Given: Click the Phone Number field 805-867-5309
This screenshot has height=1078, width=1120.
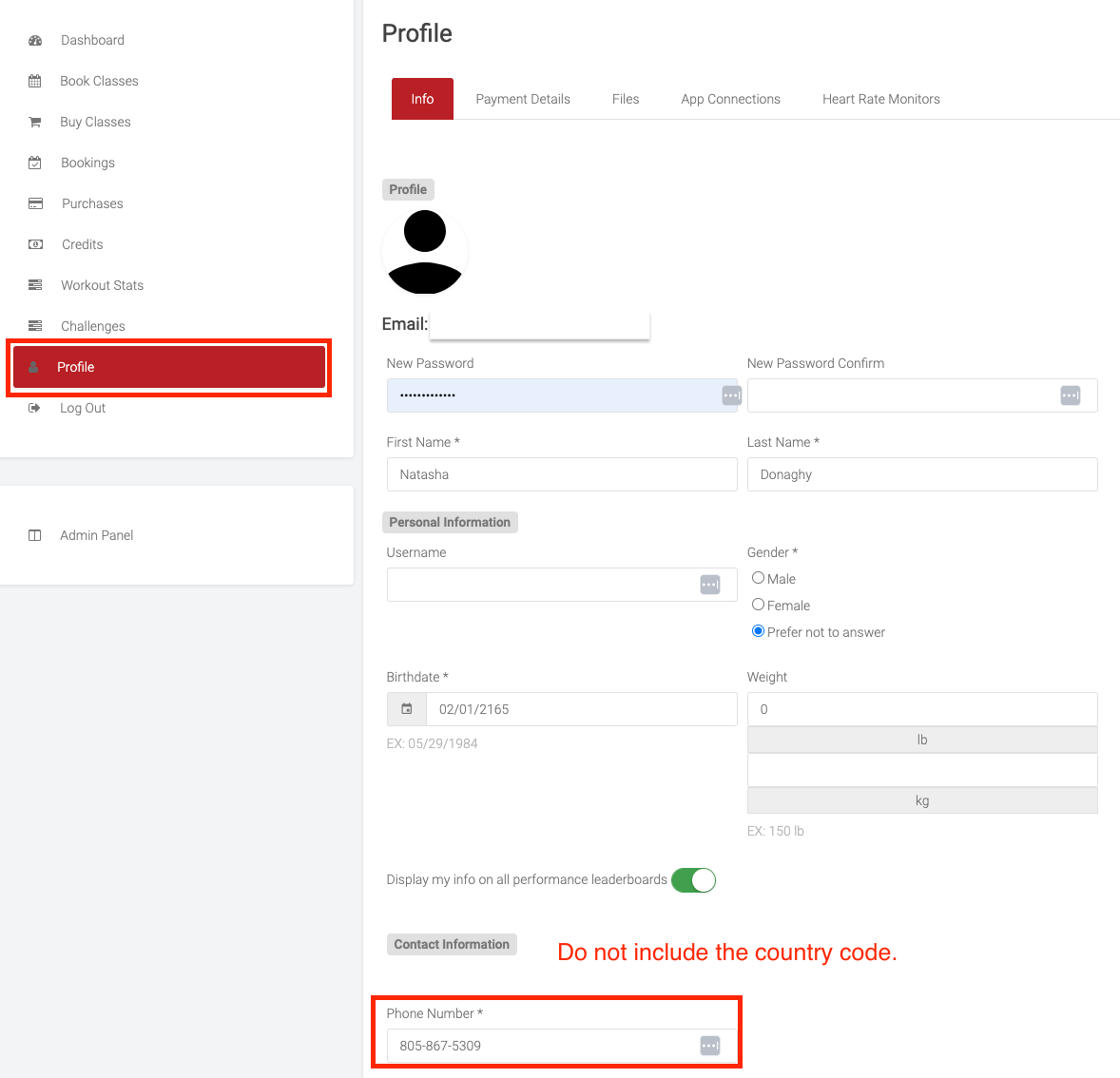Looking at the screenshot, I should (562, 1046).
